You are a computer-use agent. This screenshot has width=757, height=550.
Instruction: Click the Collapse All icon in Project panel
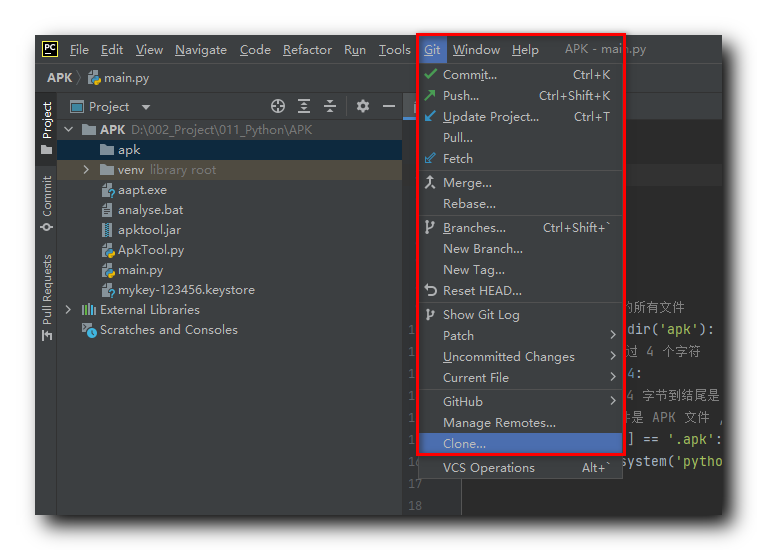click(x=330, y=106)
